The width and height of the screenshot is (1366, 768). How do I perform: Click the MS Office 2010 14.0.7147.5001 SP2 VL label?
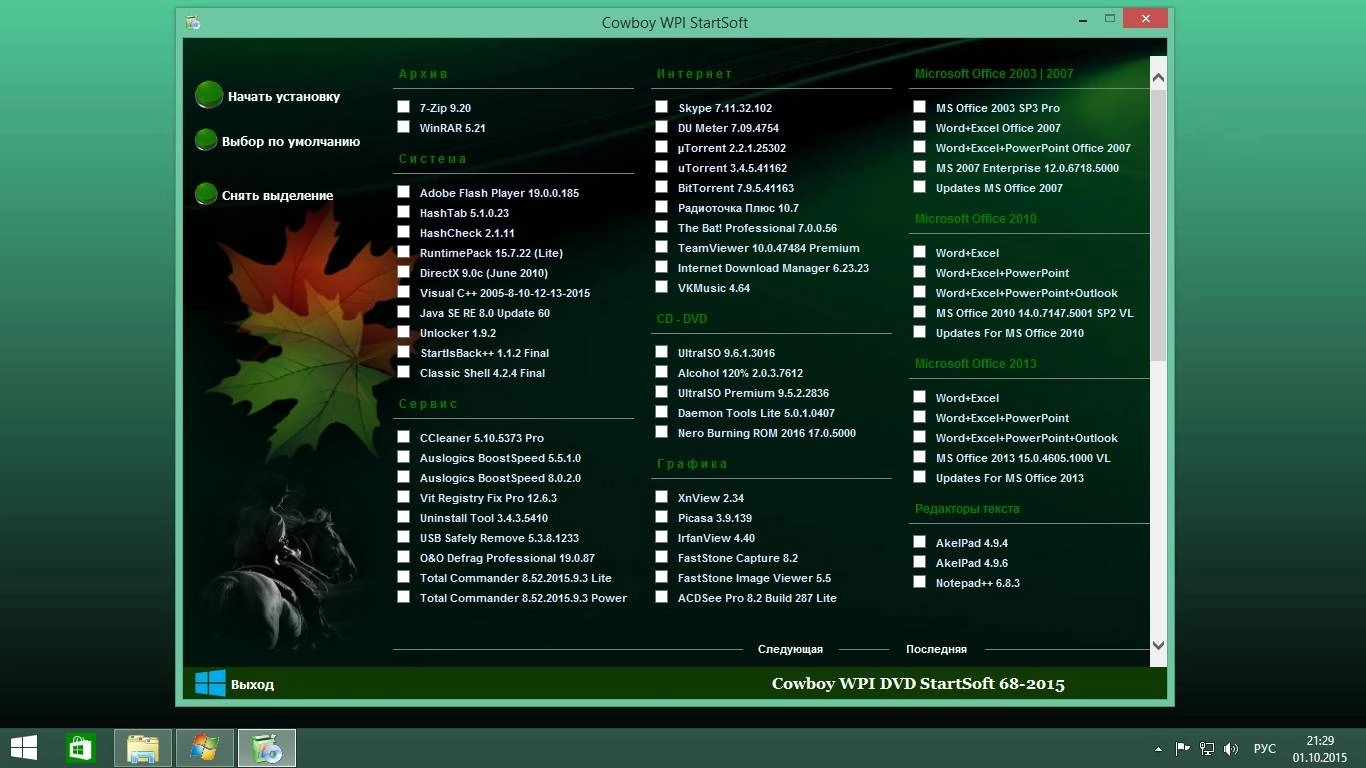[x=1035, y=313]
